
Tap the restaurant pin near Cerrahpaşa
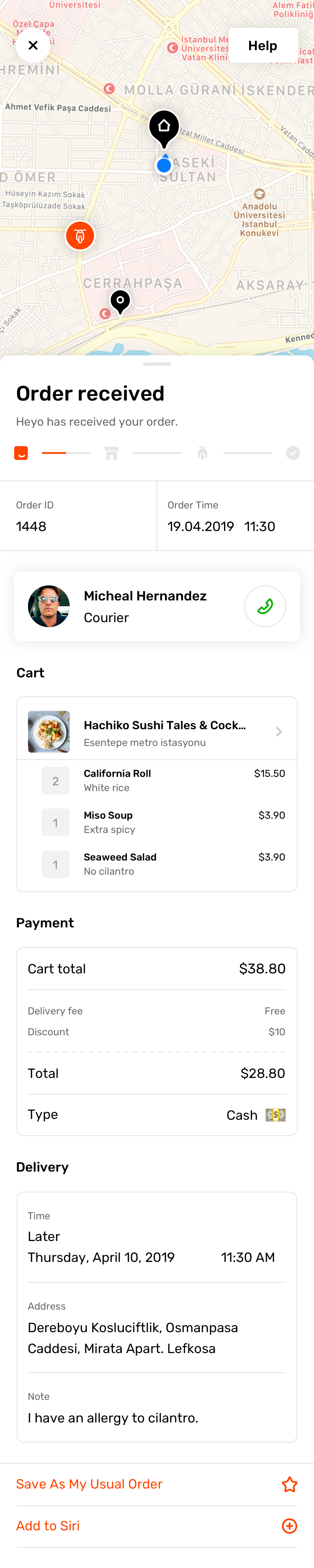(120, 300)
